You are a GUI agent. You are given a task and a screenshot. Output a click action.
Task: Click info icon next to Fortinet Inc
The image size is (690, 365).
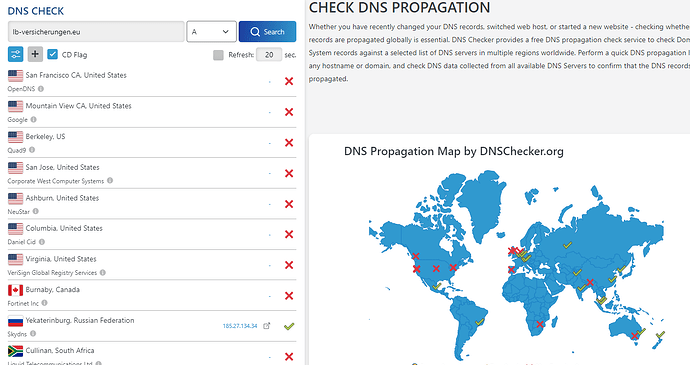[x=44, y=303]
